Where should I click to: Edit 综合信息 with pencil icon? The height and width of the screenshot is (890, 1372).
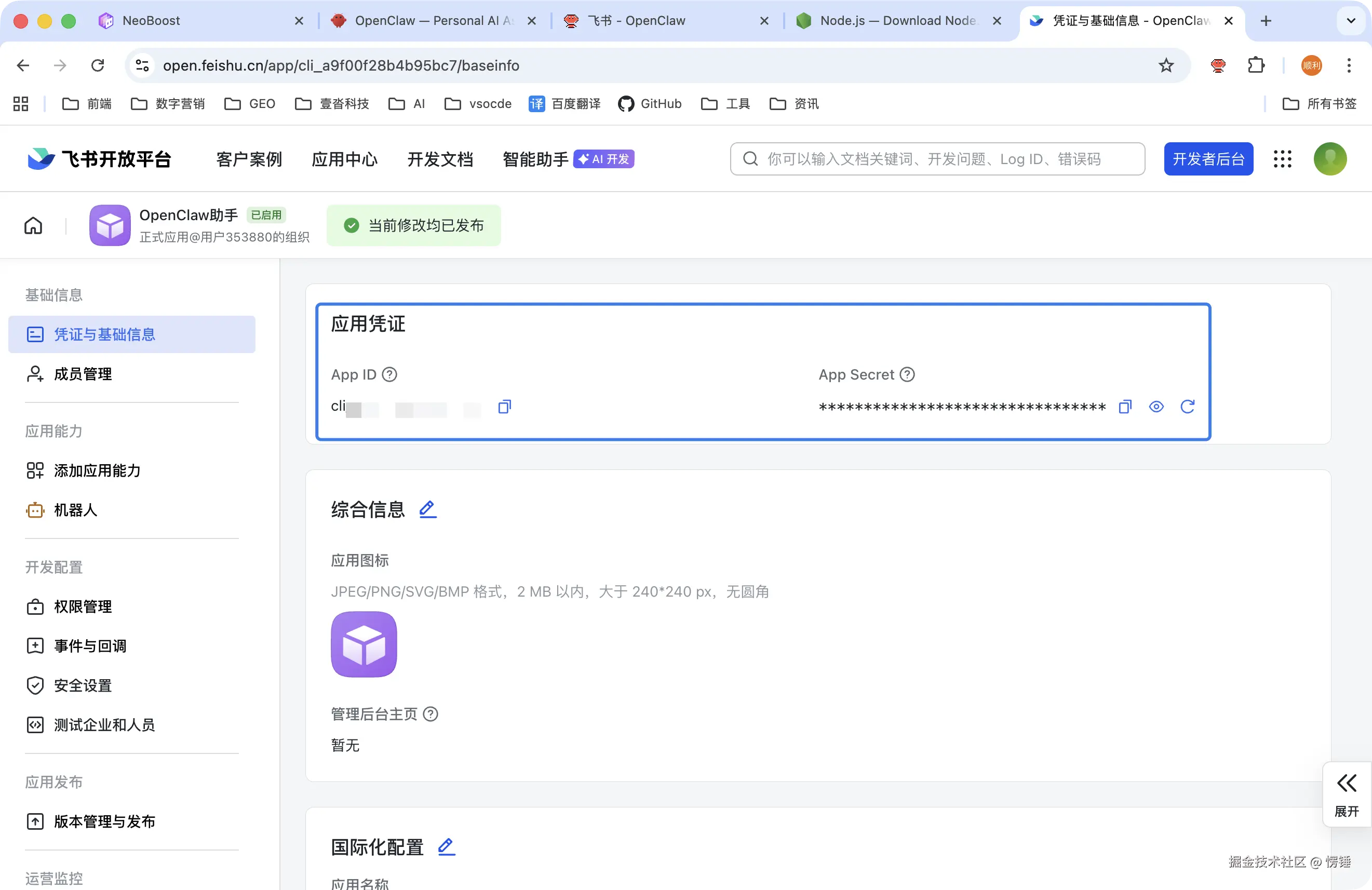[x=427, y=509]
